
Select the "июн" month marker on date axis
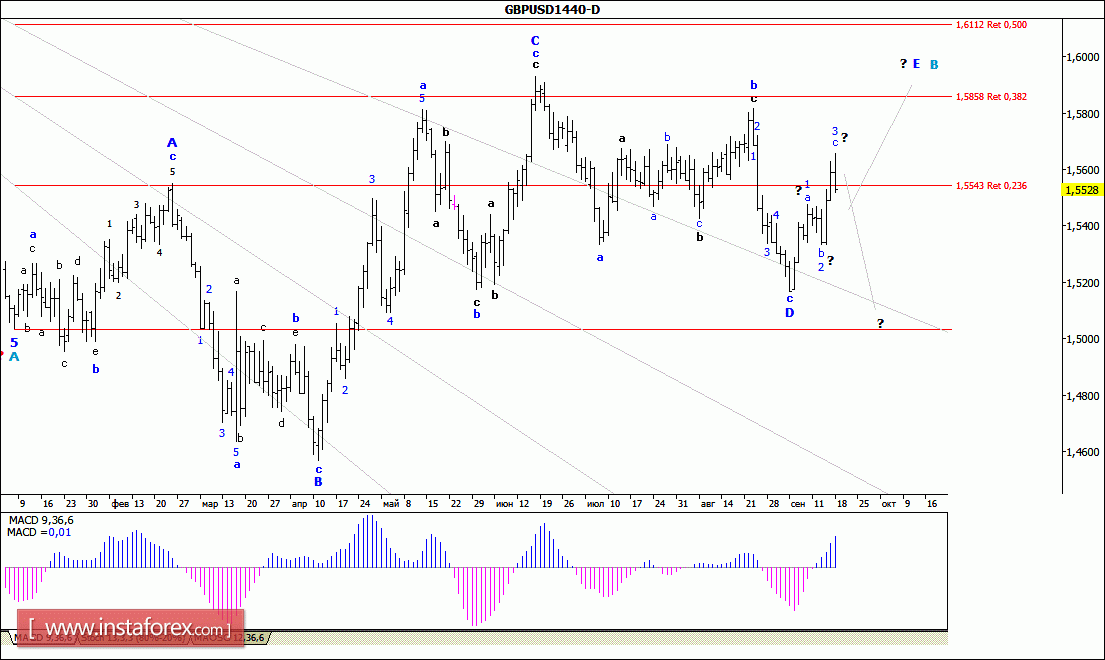click(504, 504)
